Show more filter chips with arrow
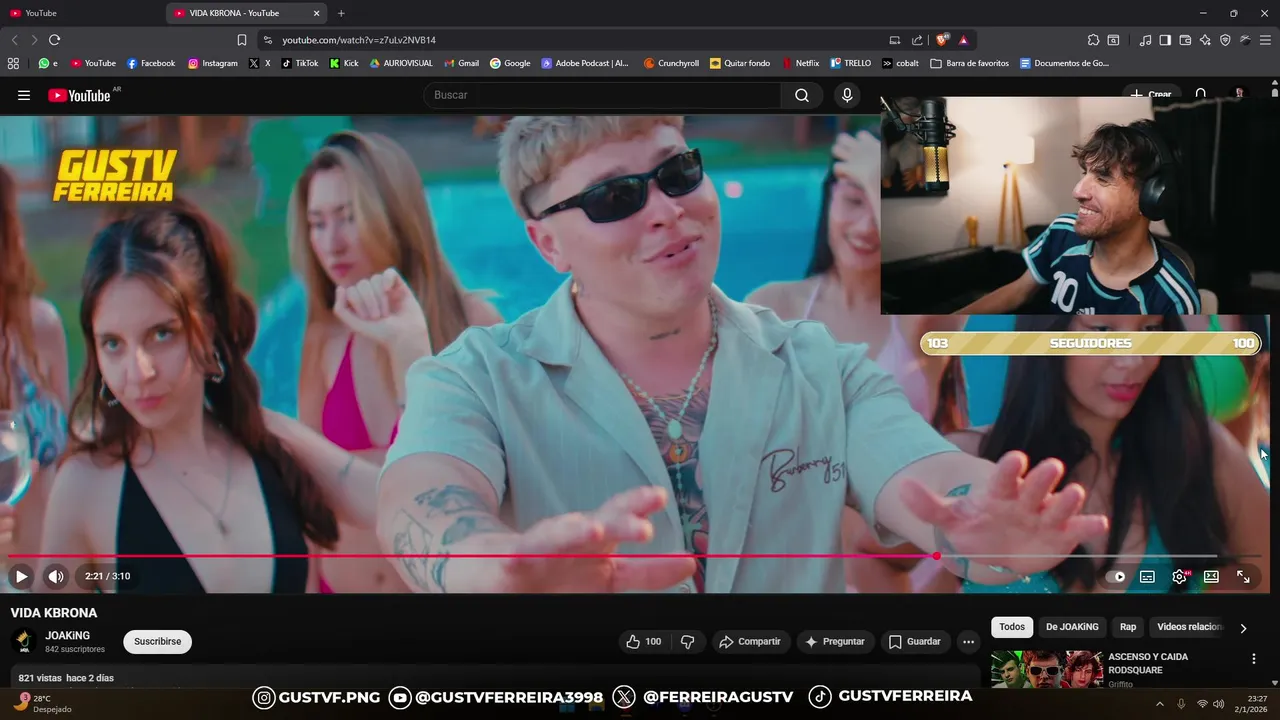The height and width of the screenshot is (720, 1280). [1243, 628]
